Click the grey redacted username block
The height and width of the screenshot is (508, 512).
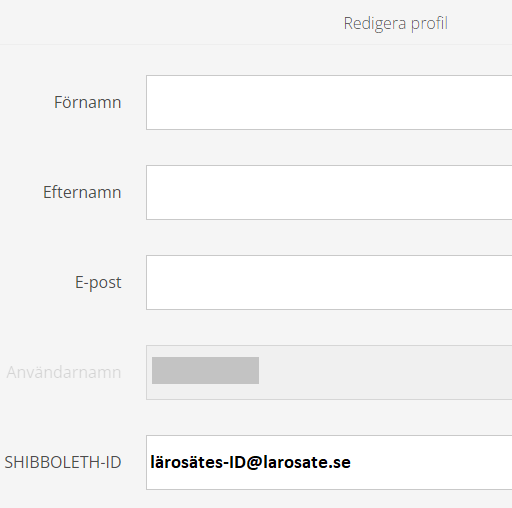[205, 370]
